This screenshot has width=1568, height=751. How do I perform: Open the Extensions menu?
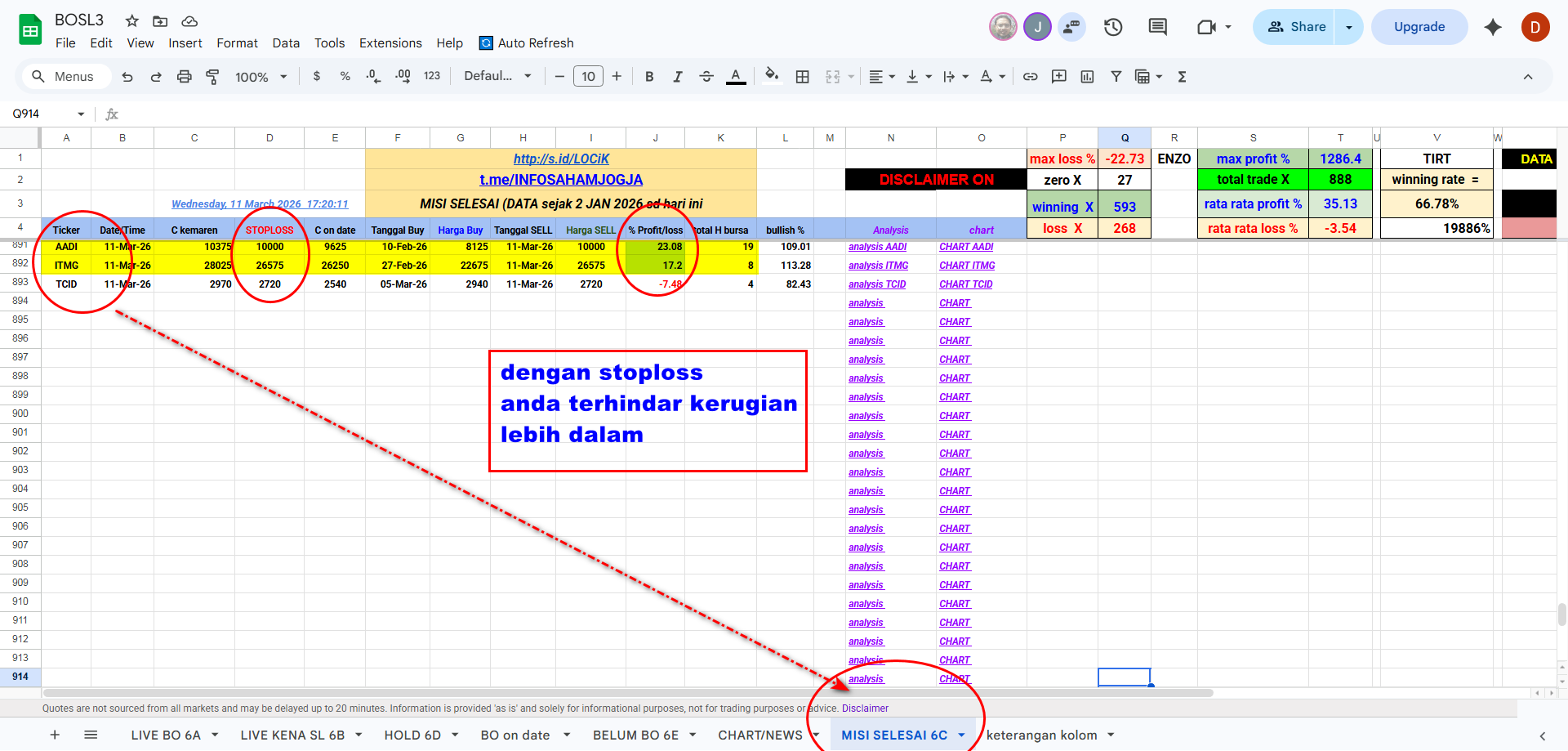coord(390,43)
